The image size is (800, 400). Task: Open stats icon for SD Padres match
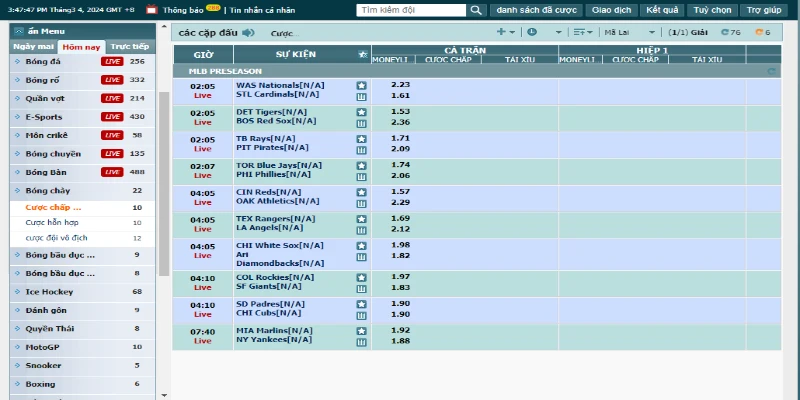point(361,315)
